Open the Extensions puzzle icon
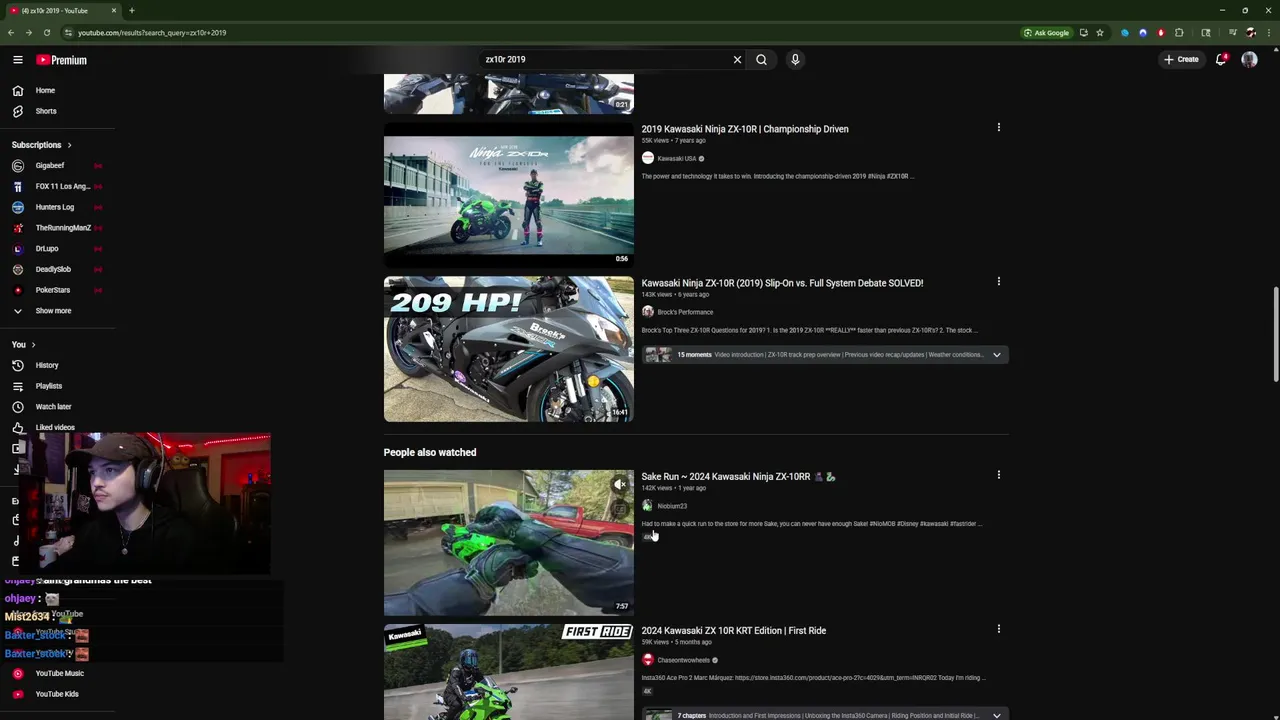 (1179, 33)
